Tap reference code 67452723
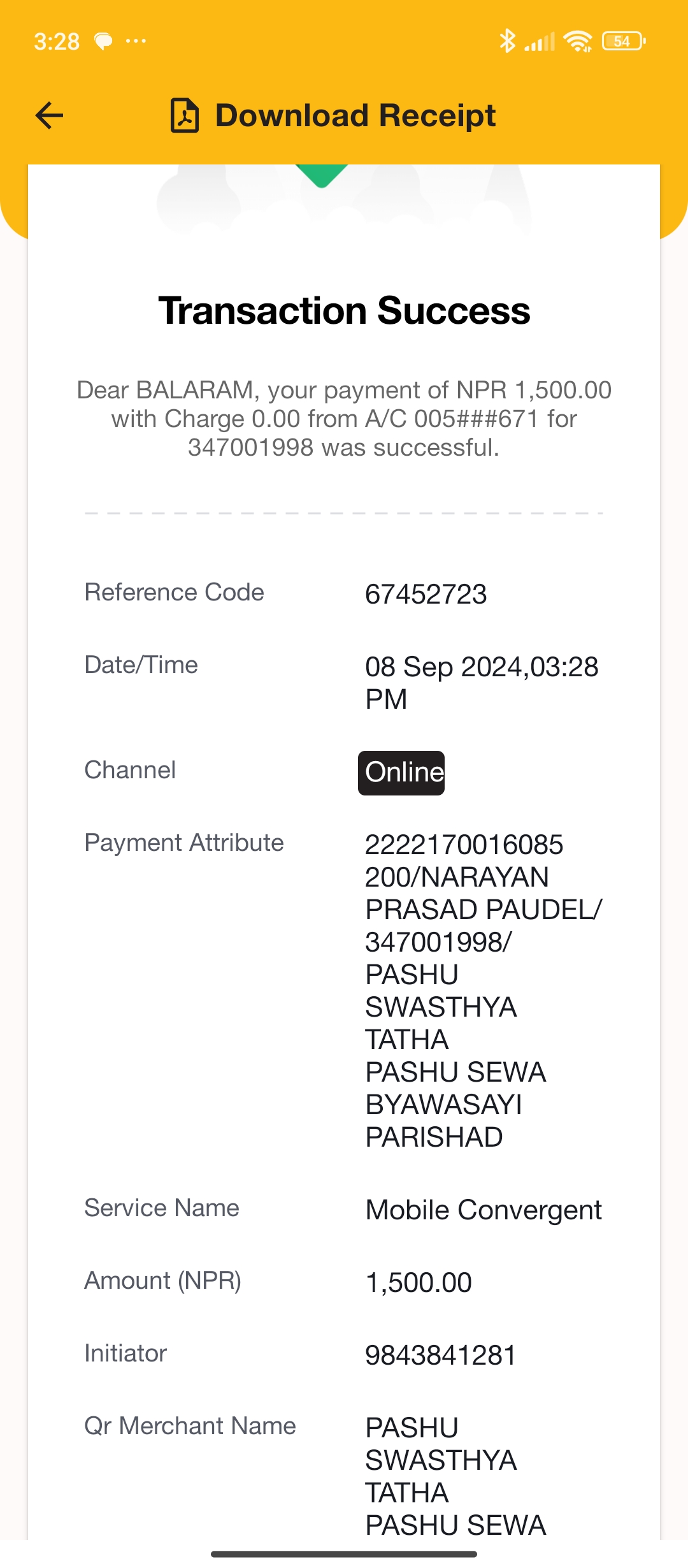This screenshot has height=1568, width=688. coord(426,594)
